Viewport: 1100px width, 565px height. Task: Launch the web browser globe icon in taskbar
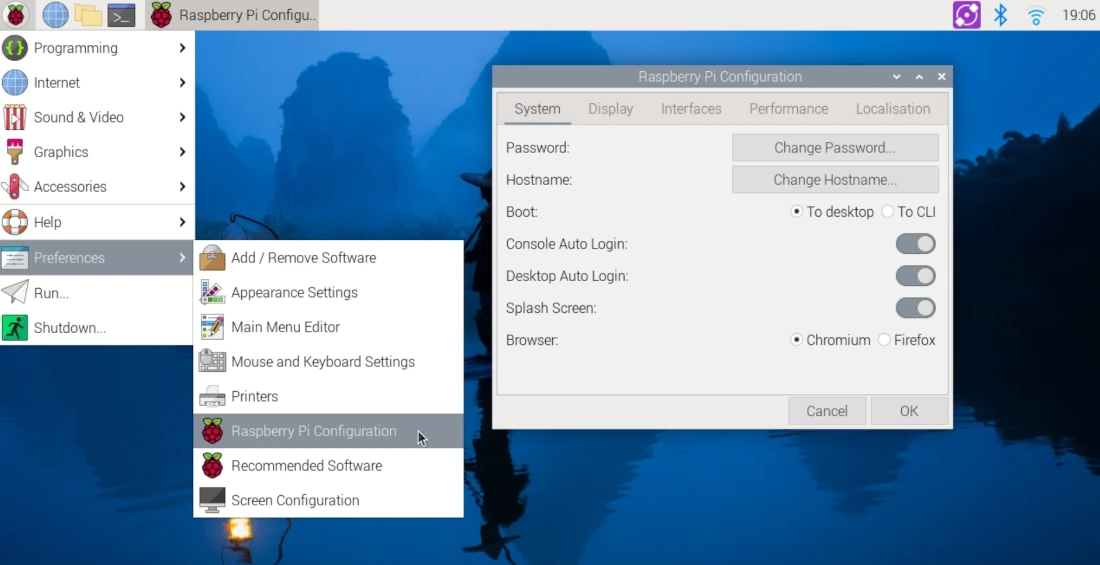pos(55,14)
